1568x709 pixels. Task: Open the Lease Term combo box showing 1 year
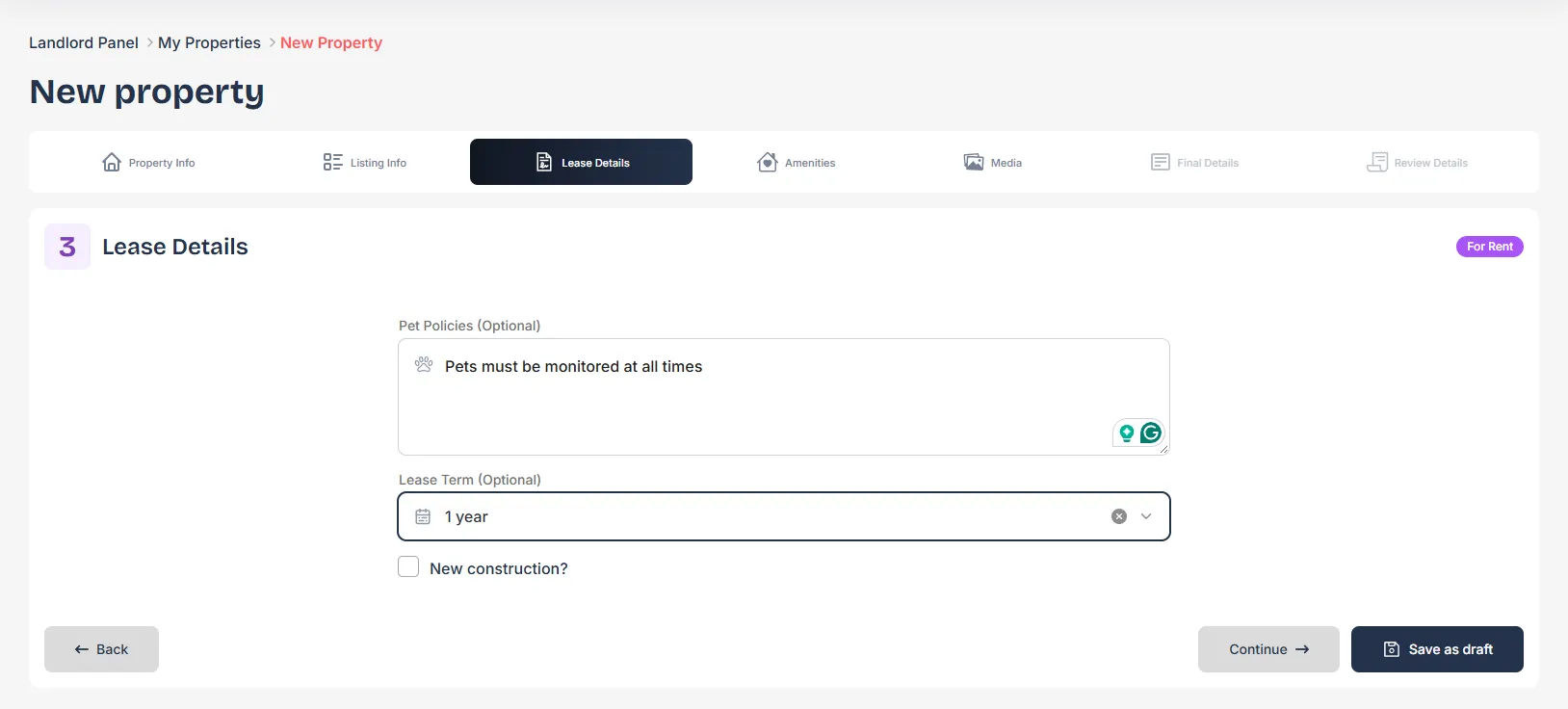tap(784, 516)
